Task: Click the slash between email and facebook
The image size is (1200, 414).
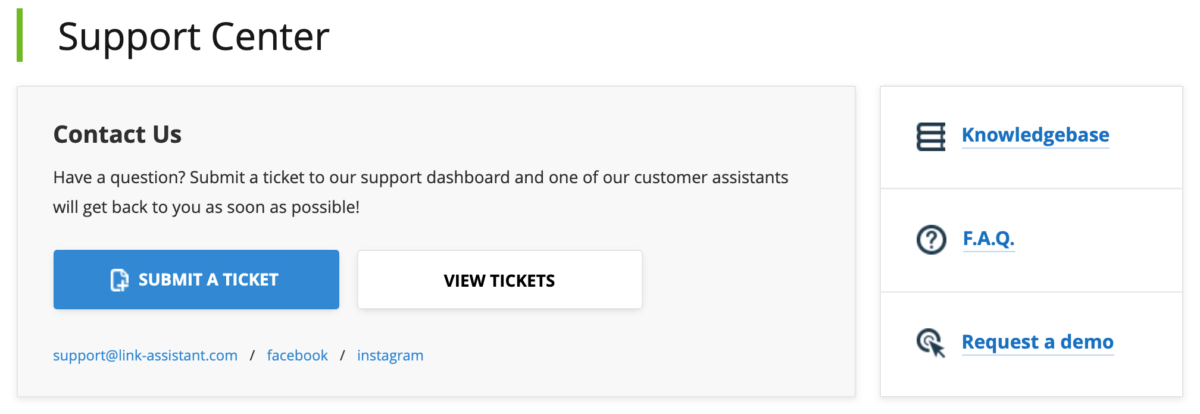Action: (x=252, y=355)
